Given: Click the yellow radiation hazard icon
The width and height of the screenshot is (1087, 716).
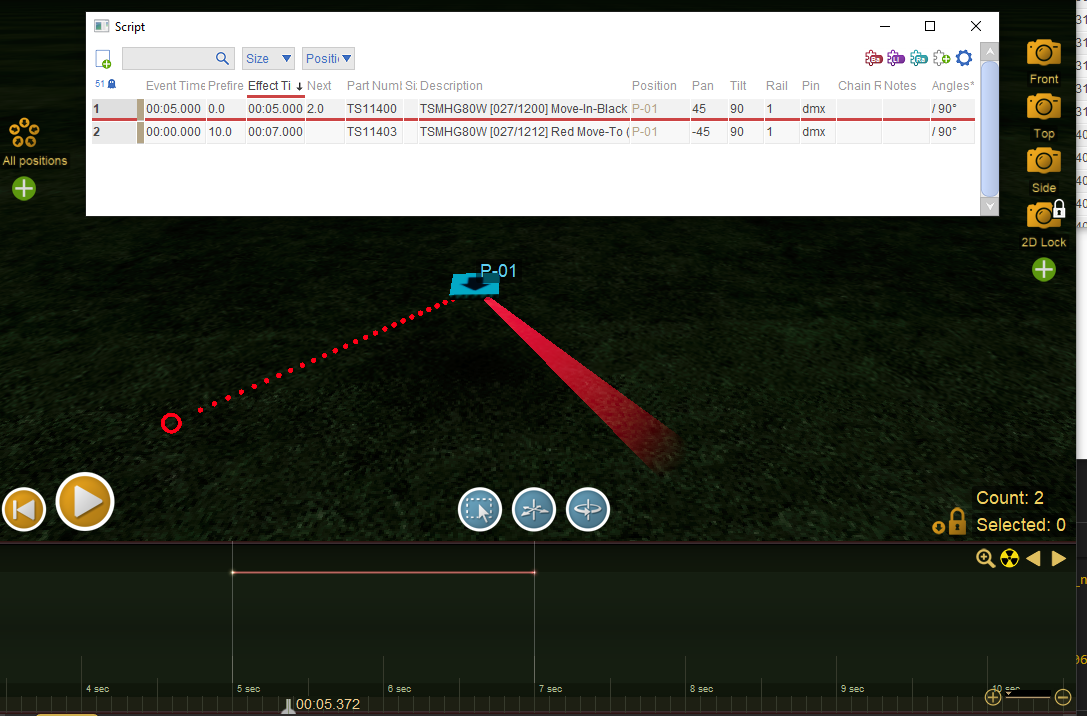Looking at the screenshot, I should pyautogui.click(x=1009, y=559).
